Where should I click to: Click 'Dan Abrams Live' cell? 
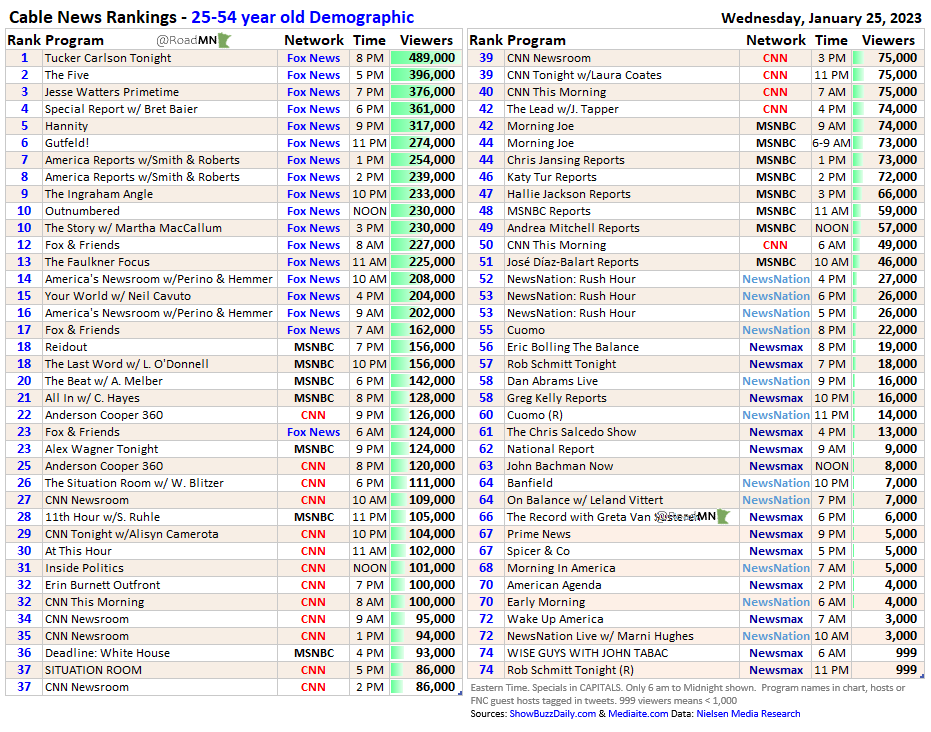point(622,381)
